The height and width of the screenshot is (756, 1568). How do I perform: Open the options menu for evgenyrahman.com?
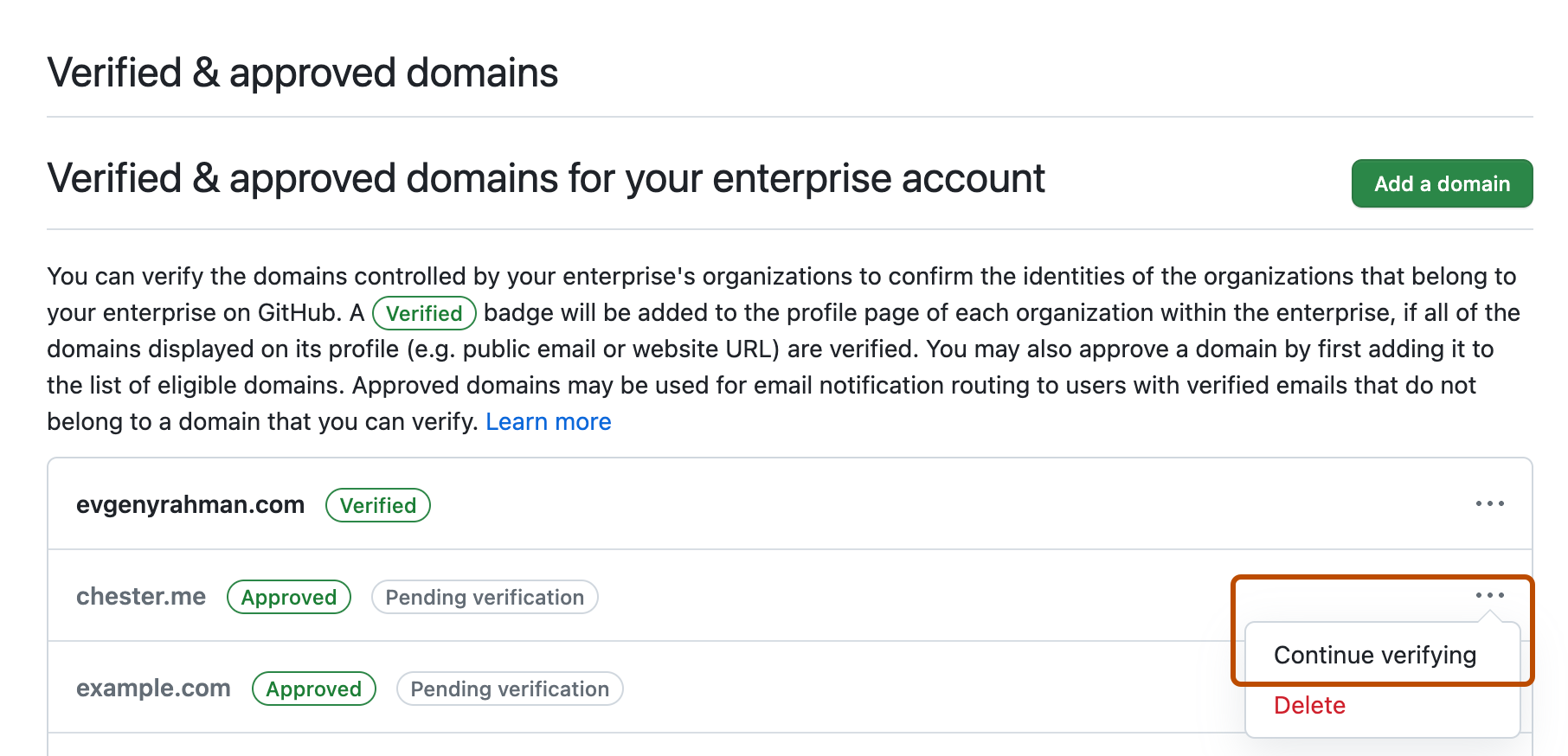1489,504
